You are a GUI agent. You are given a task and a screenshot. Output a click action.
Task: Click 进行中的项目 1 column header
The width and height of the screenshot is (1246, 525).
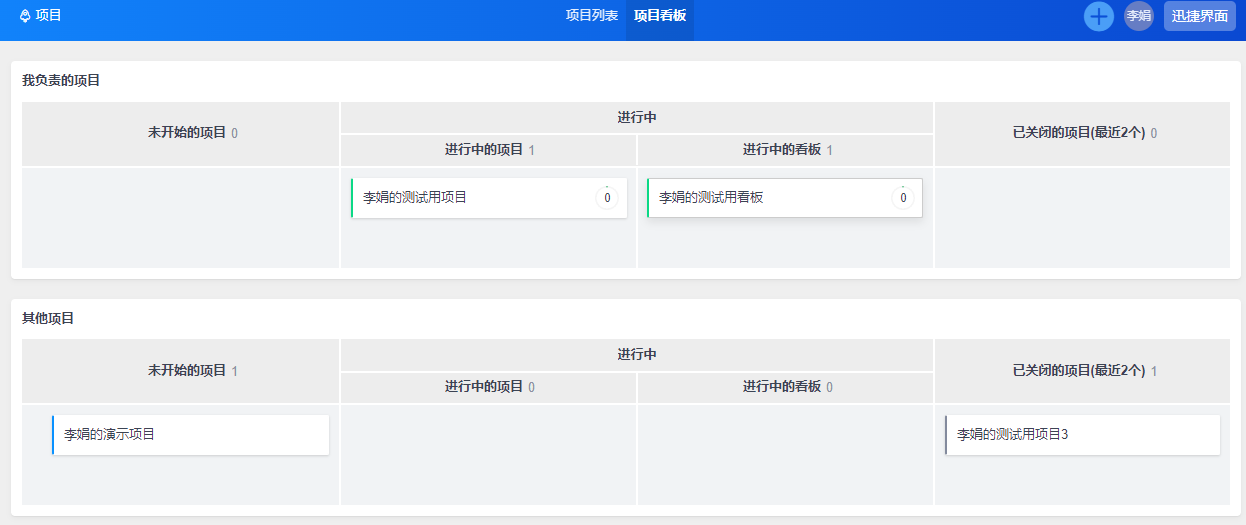(489, 150)
